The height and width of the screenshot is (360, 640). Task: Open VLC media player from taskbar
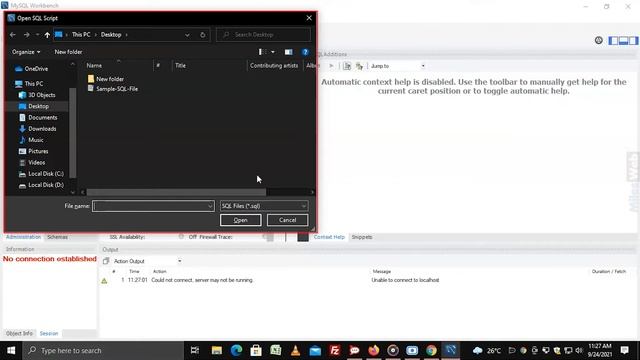click(296, 351)
